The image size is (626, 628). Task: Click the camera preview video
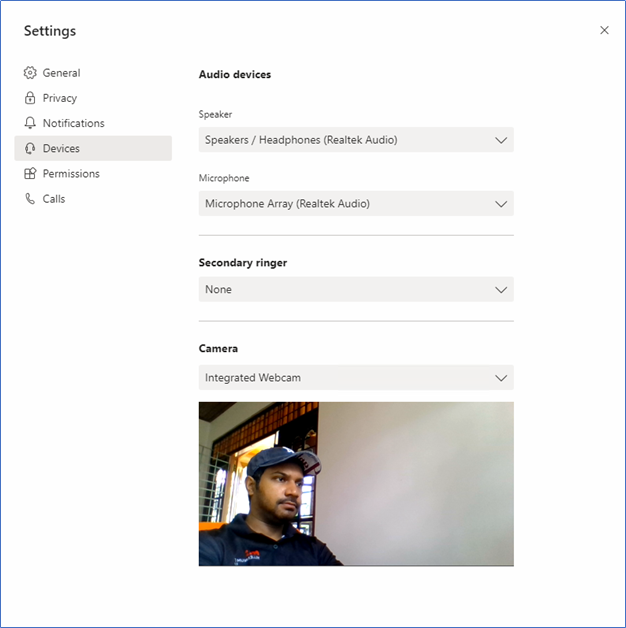pyautogui.click(x=356, y=484)
